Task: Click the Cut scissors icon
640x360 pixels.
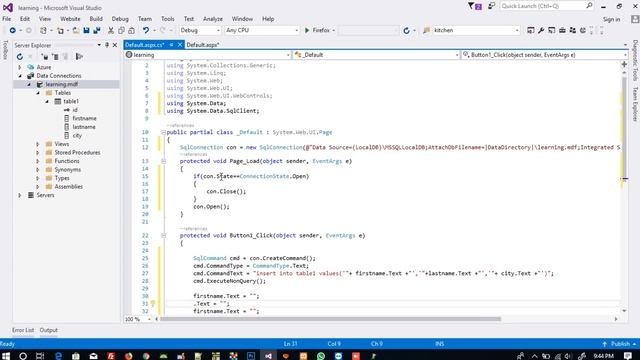Action: tap(111, 30)
